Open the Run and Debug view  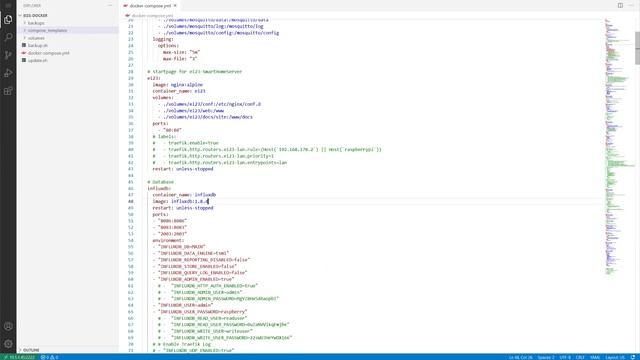click(x=8, y=73)
